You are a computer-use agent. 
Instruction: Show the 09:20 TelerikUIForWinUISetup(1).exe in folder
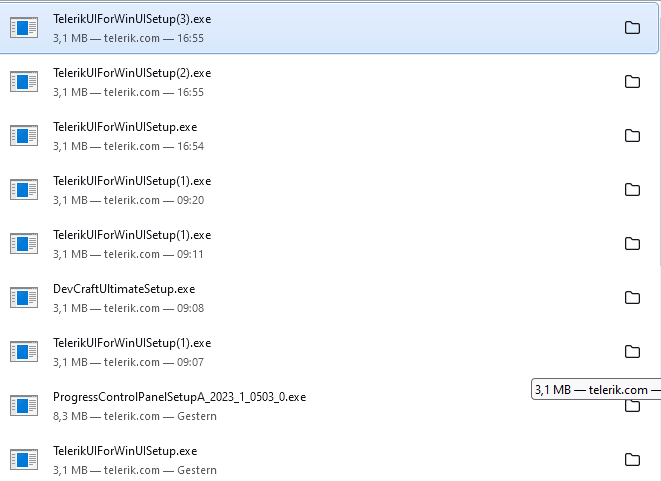pos(632,190)
